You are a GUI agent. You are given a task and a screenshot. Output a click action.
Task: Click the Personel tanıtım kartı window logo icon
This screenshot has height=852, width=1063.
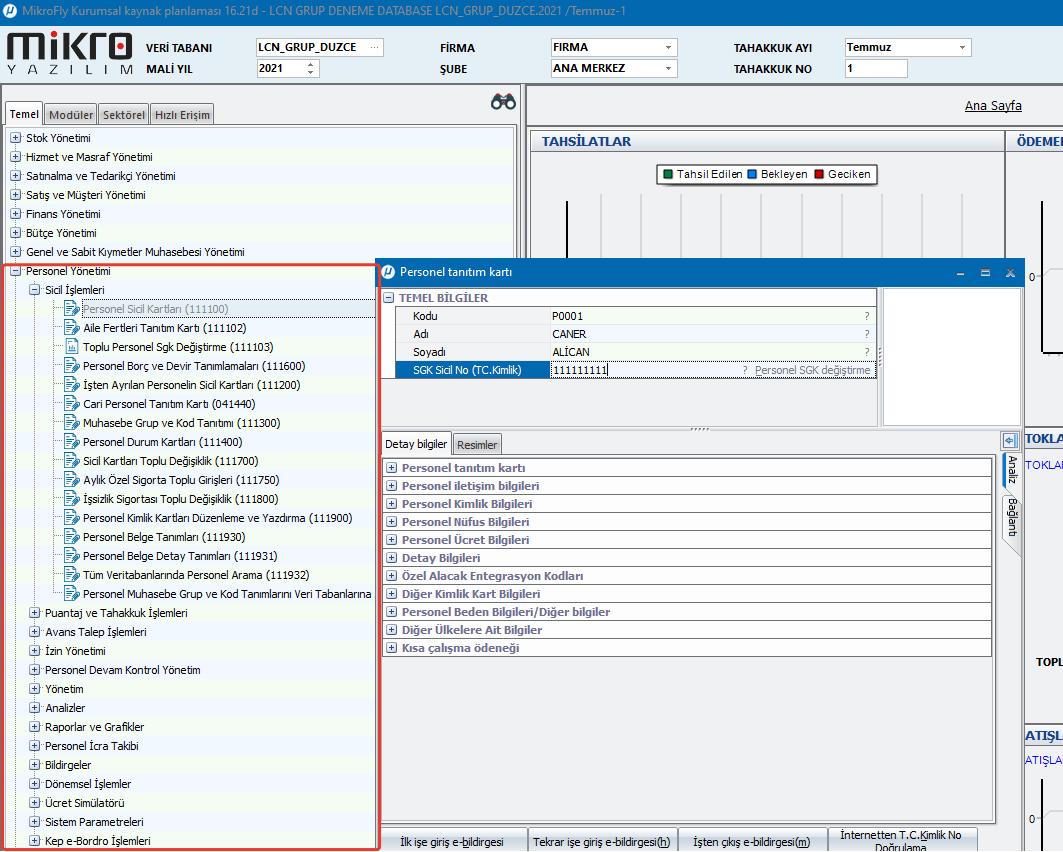388,272
